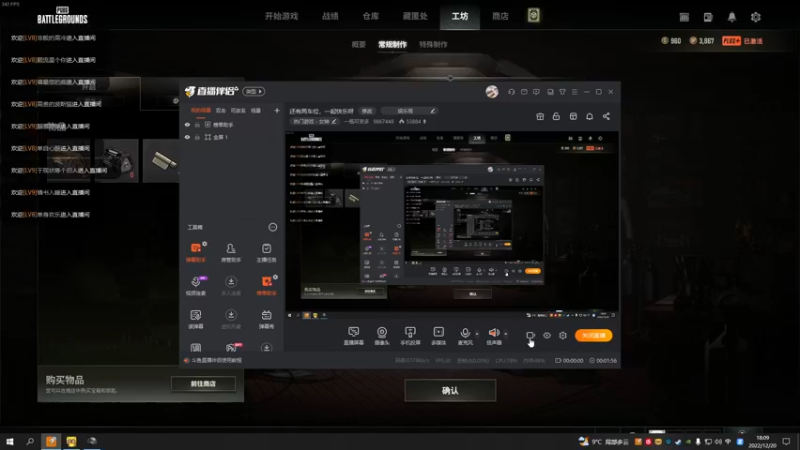Click the streamer avatar in the title bar

pyautogui.click(x=492, y=92)
